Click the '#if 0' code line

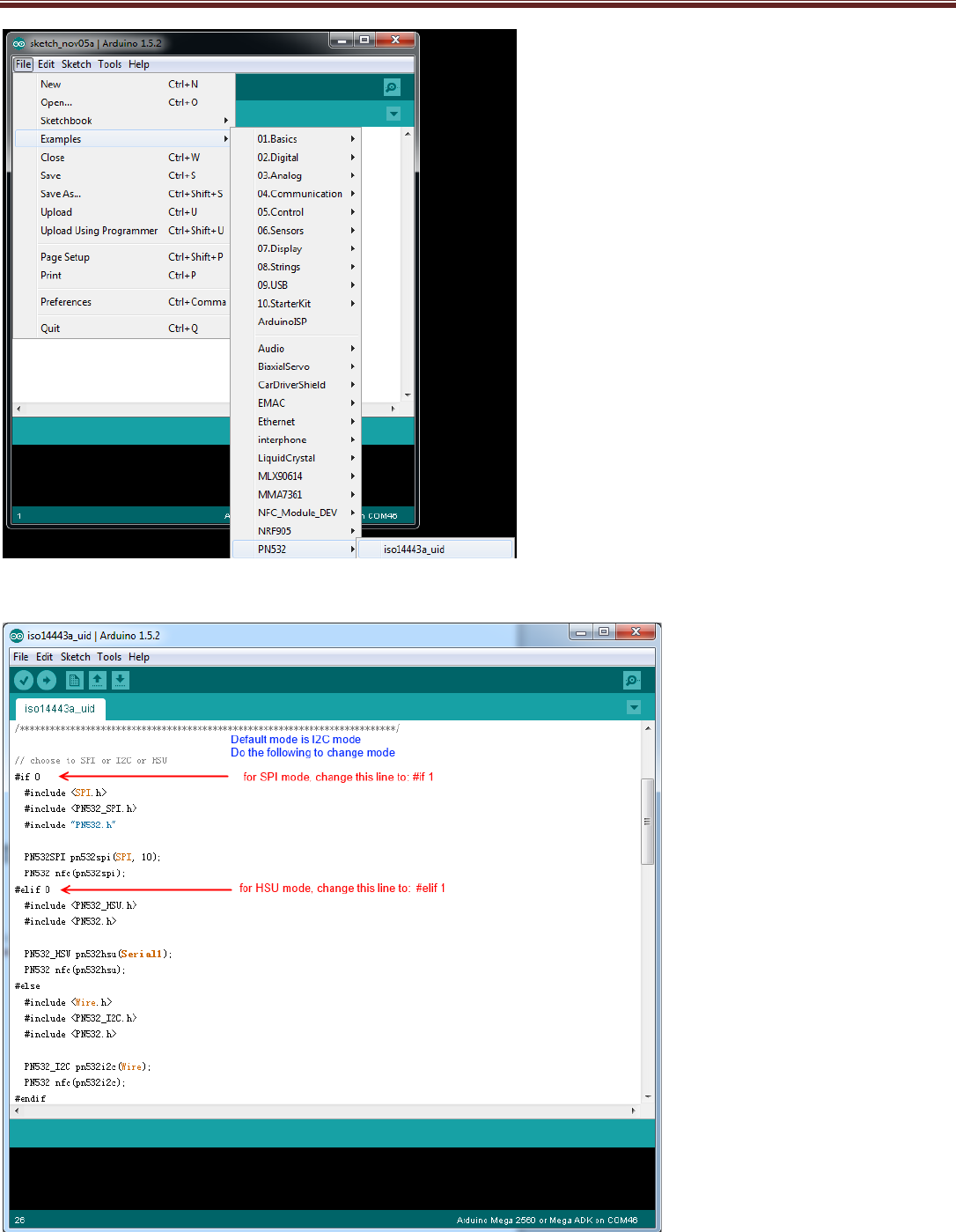(27, 777)
